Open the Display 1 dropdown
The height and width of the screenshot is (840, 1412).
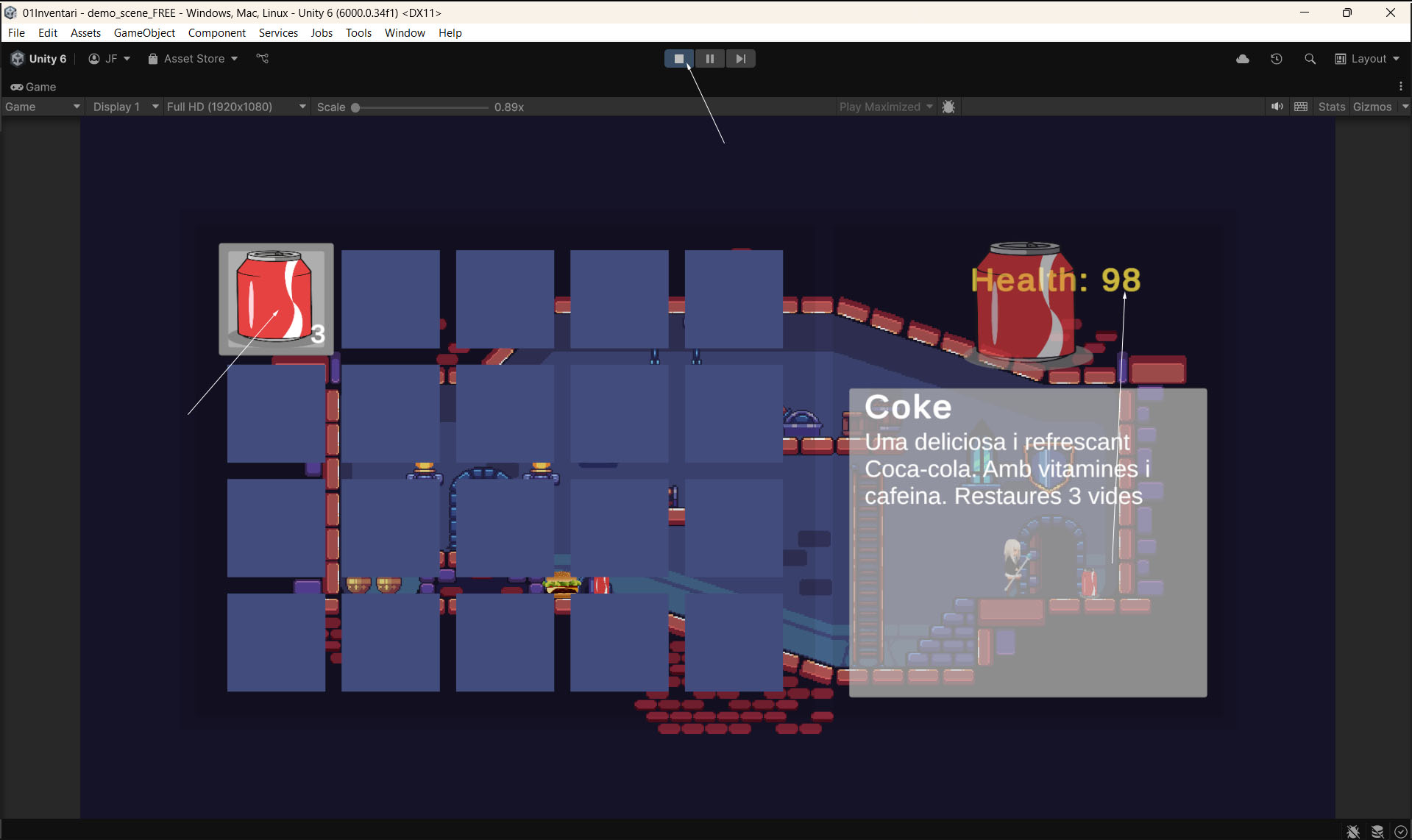coord(125,107)
